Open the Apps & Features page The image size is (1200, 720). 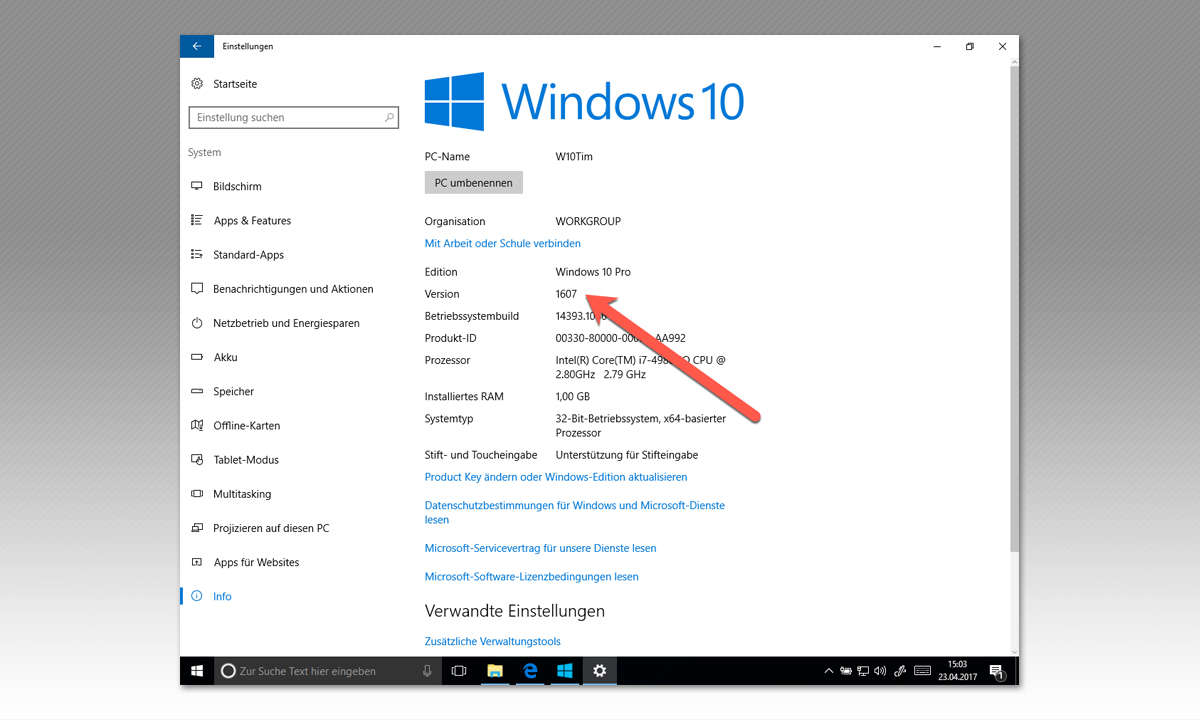click(252, 221)
